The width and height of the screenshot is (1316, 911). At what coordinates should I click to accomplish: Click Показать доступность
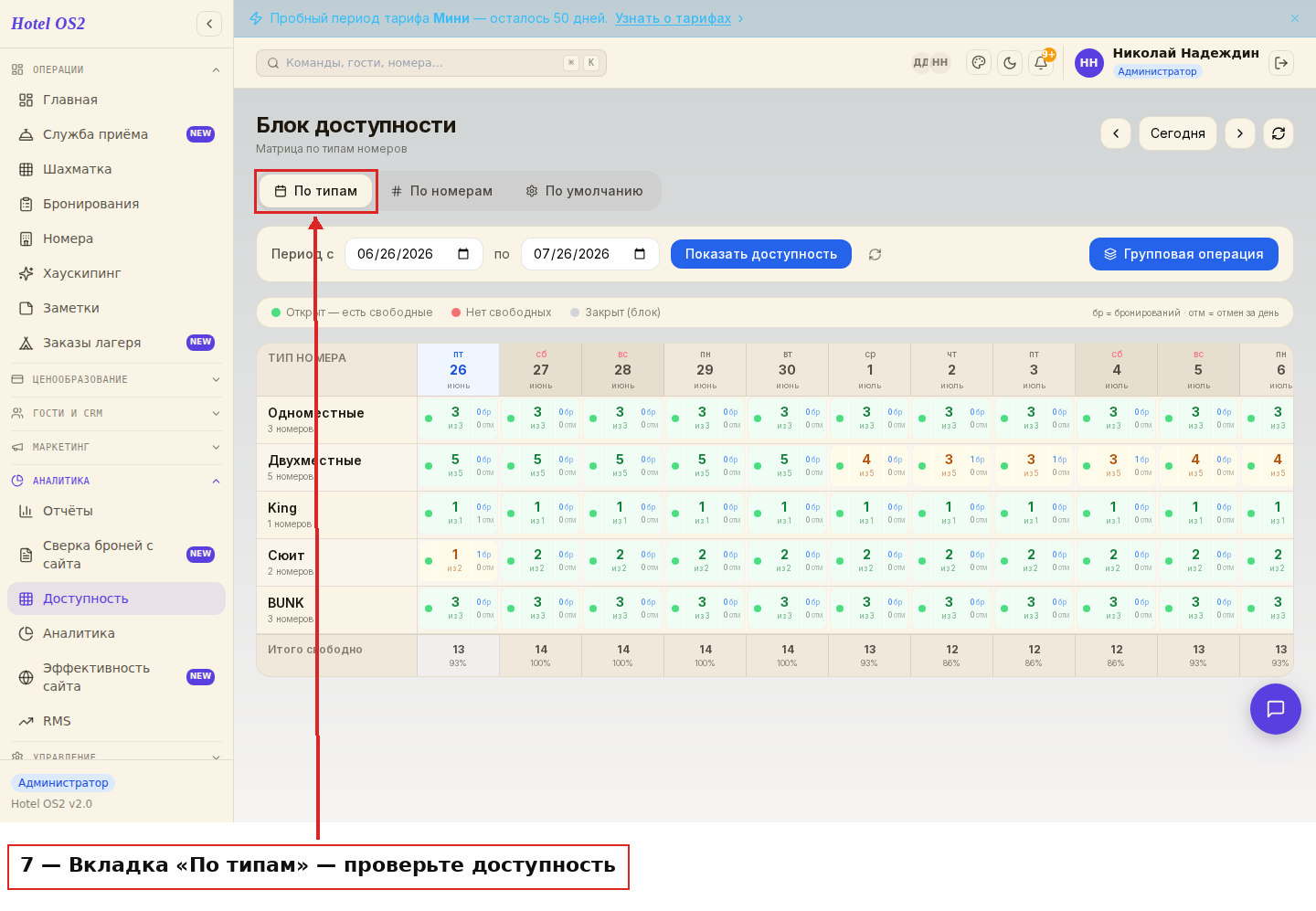[761, 254]
